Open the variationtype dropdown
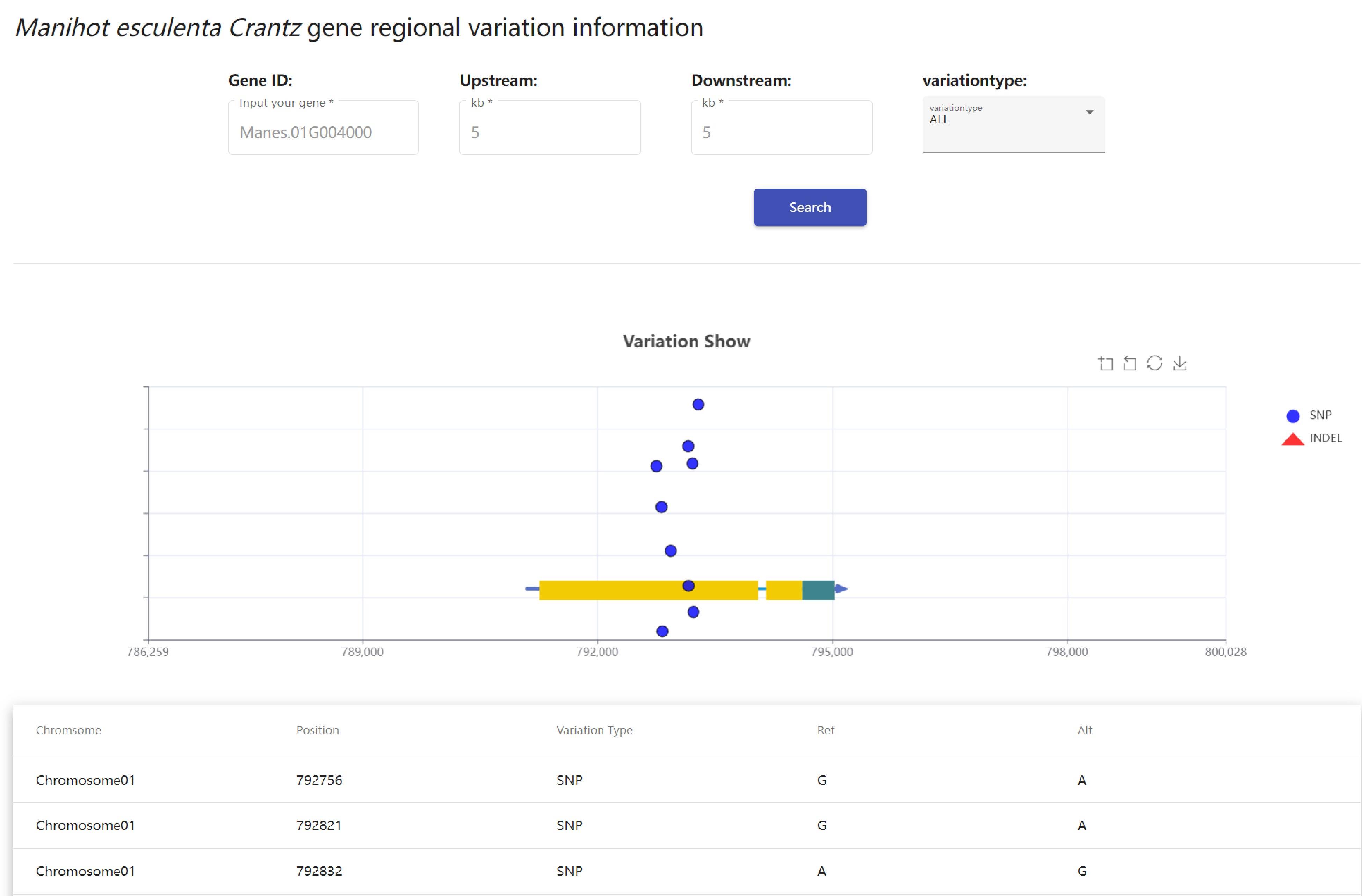 coord(1013,120)
